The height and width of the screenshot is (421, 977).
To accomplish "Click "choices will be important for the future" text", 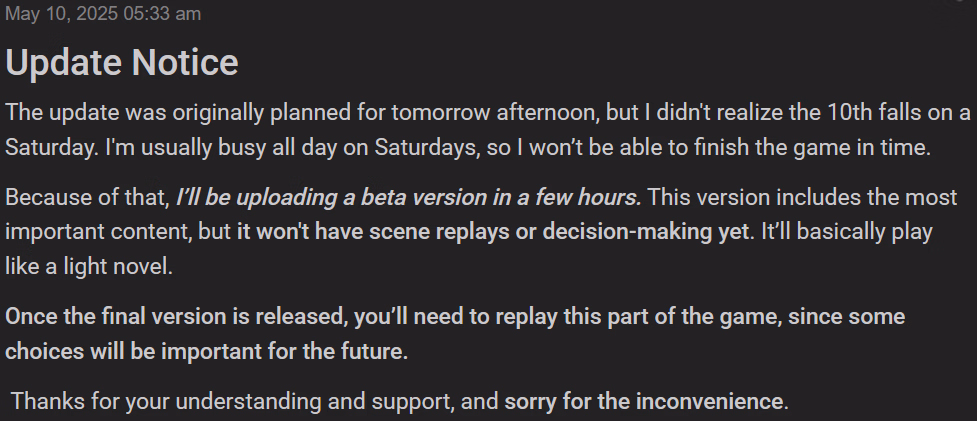I will (x=206, y=351).
